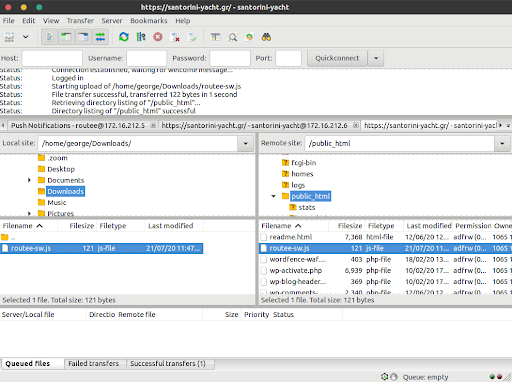Toggle transfer queue display
Viewport: 512px width, 382px height.
pyautogui.click(x=100, y=37)
